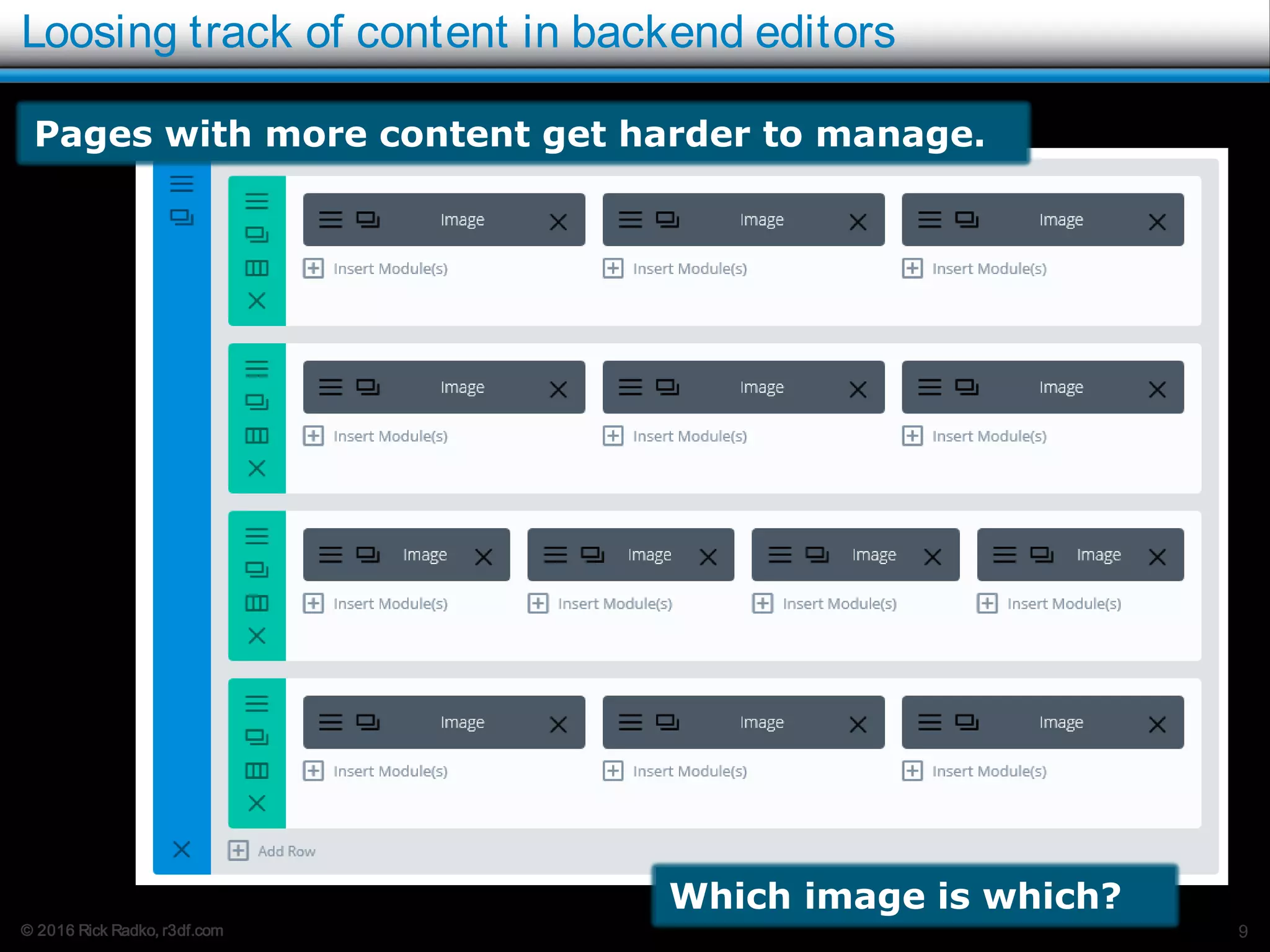Viewport: 1270px width, 952px height.
Task: Open settings of third row's first Image module
Action: pyautogui.click(x=331, y=554)
